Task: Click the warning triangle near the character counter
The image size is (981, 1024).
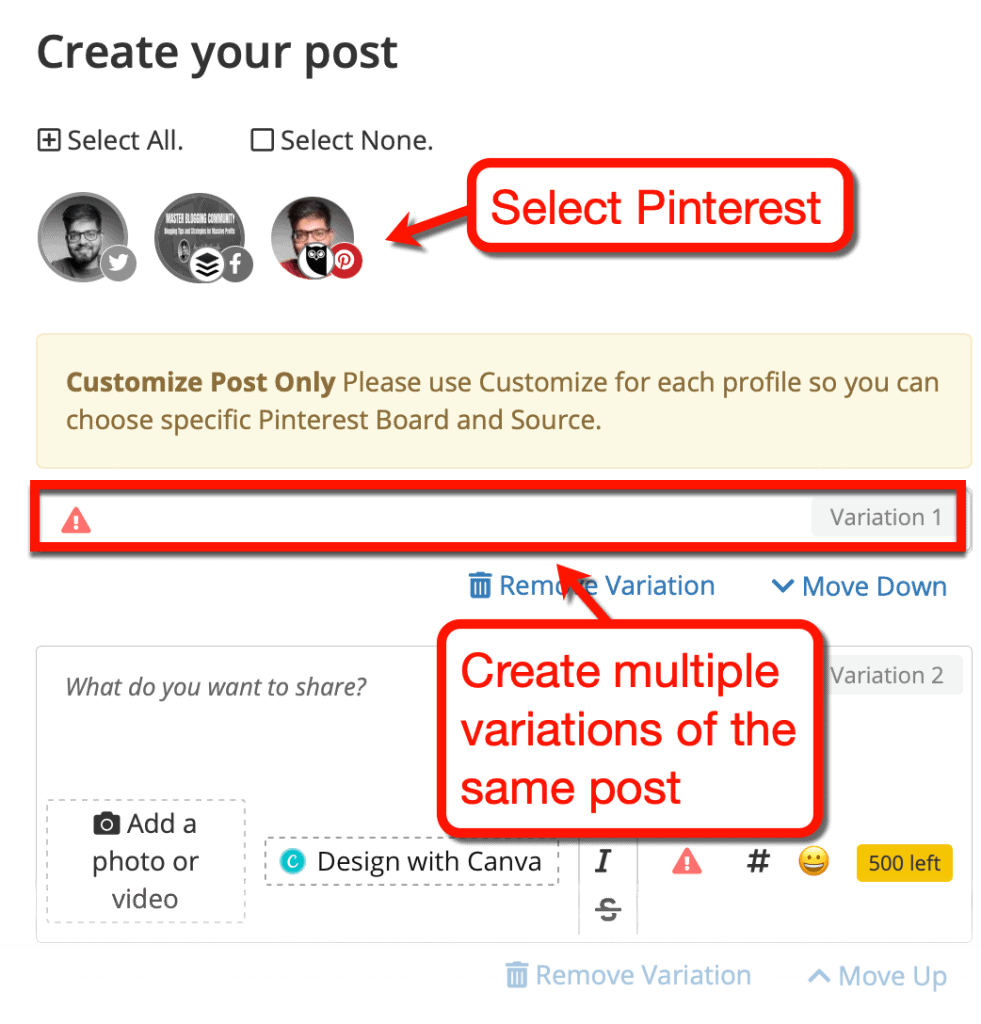Action: click(686, 862)
